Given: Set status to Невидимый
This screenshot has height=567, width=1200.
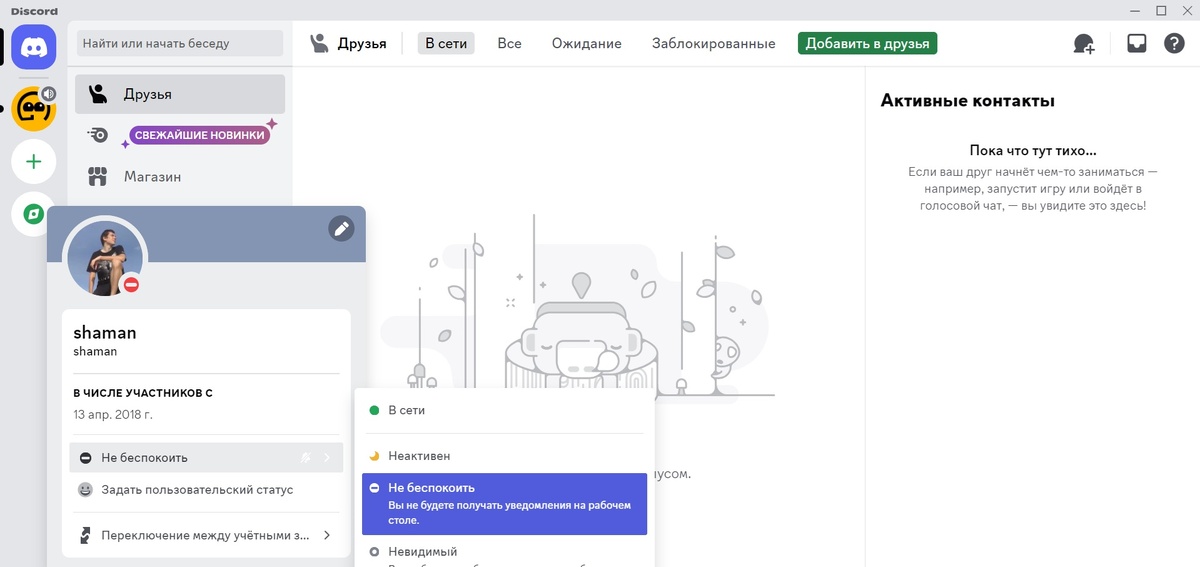Looking at the screenshot, I should (x=504, y=553).
